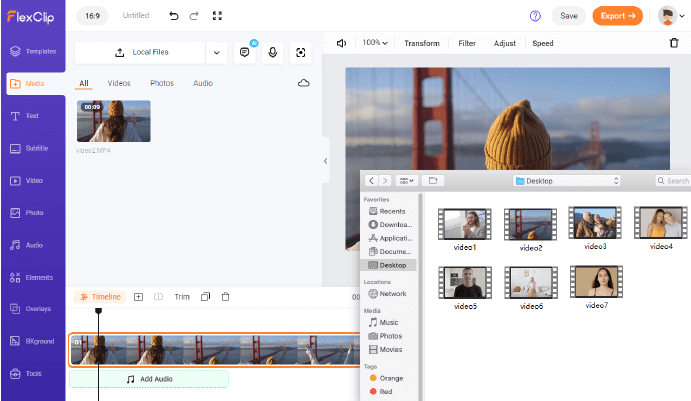Click the AI subtitle speech bubble icon
This screenshot has height=401, width=691.
[245, 52]
